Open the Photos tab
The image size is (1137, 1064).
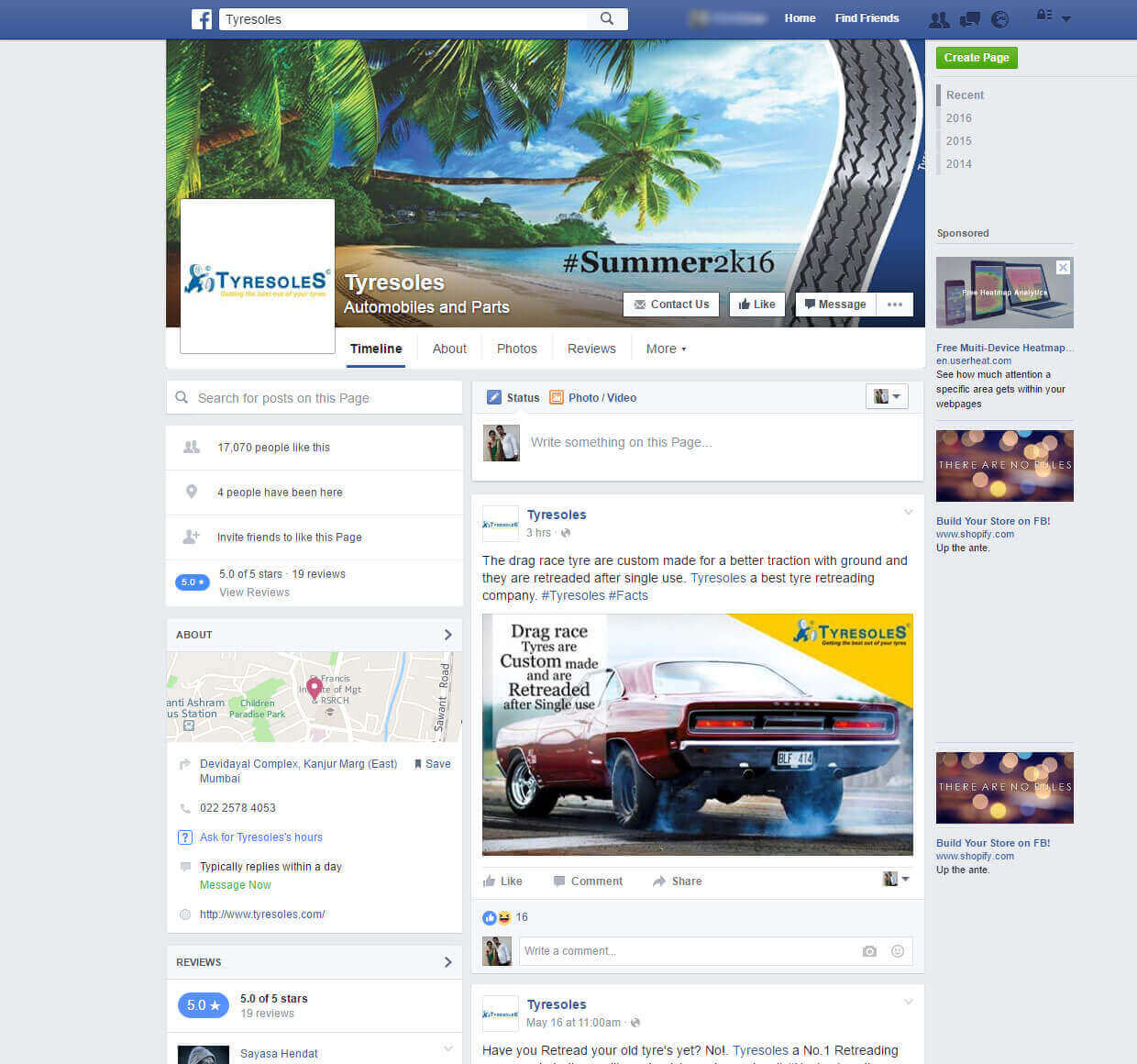[x=517, y=349]
